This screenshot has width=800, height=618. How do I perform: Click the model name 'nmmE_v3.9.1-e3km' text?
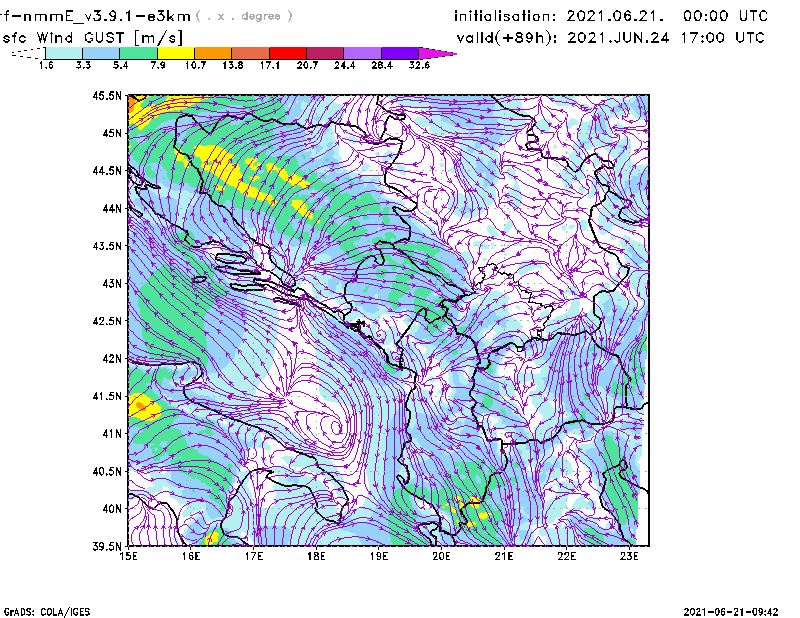point(104,16)
